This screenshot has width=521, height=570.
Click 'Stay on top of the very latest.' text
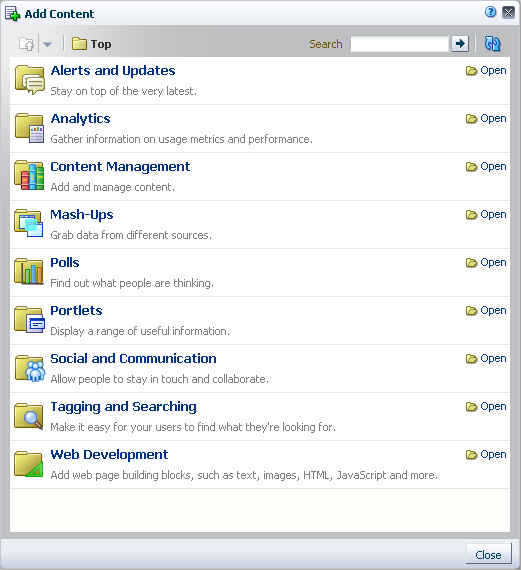click(x=124, y=91)
